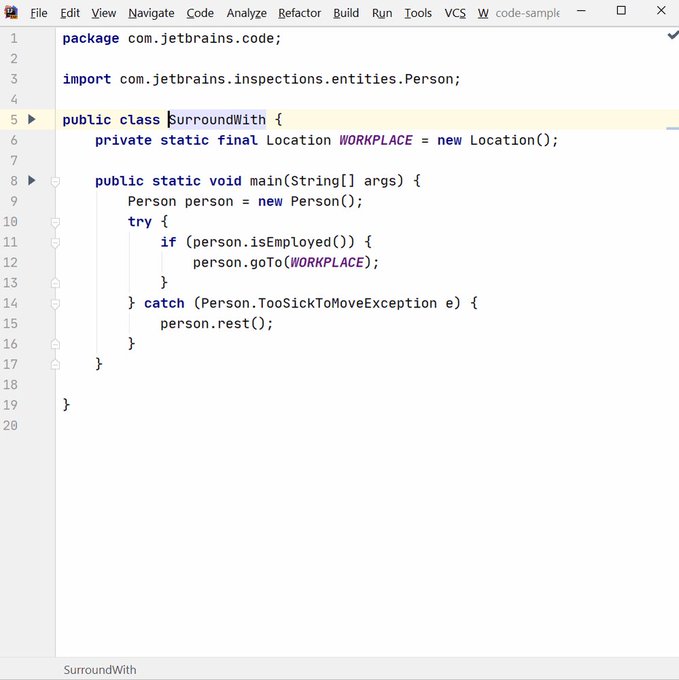The image size is (679, 680).
Task: Click 'catch' keyword on line 14
Action: click(x=164, y=303)
